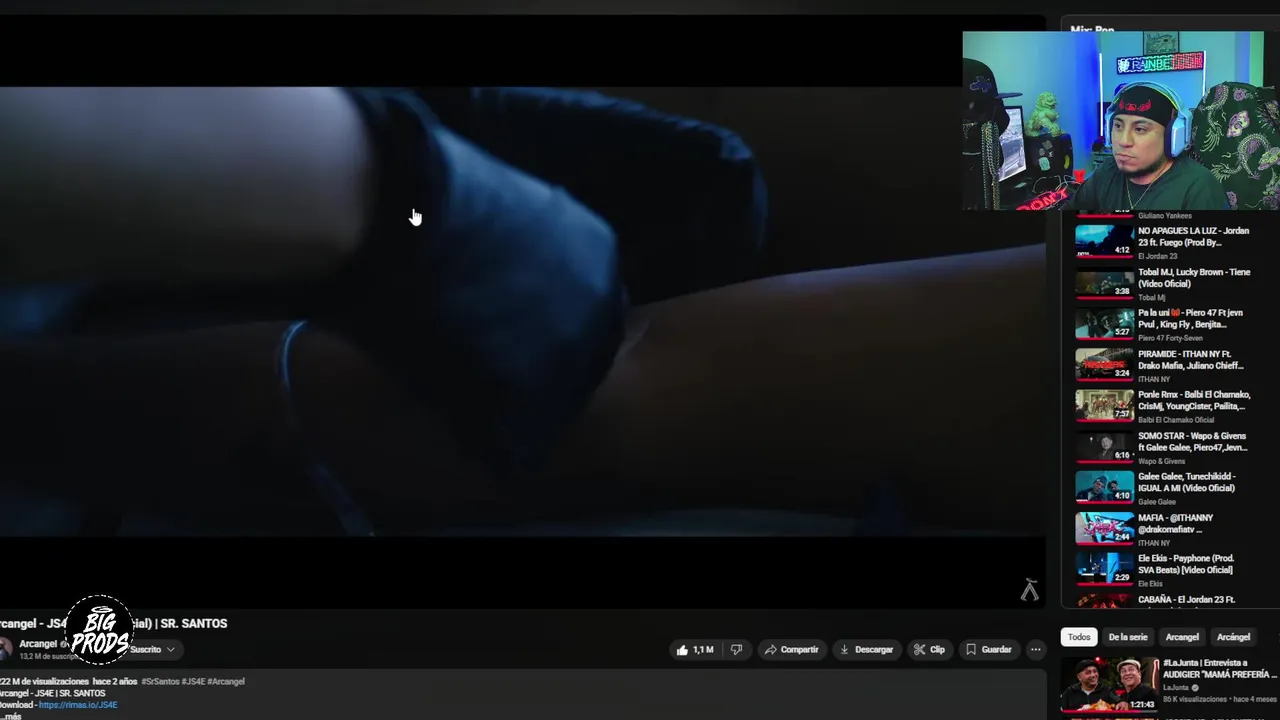
Task: Play Ele Ekis - Payphone thumbnail
Action: 1104,570
